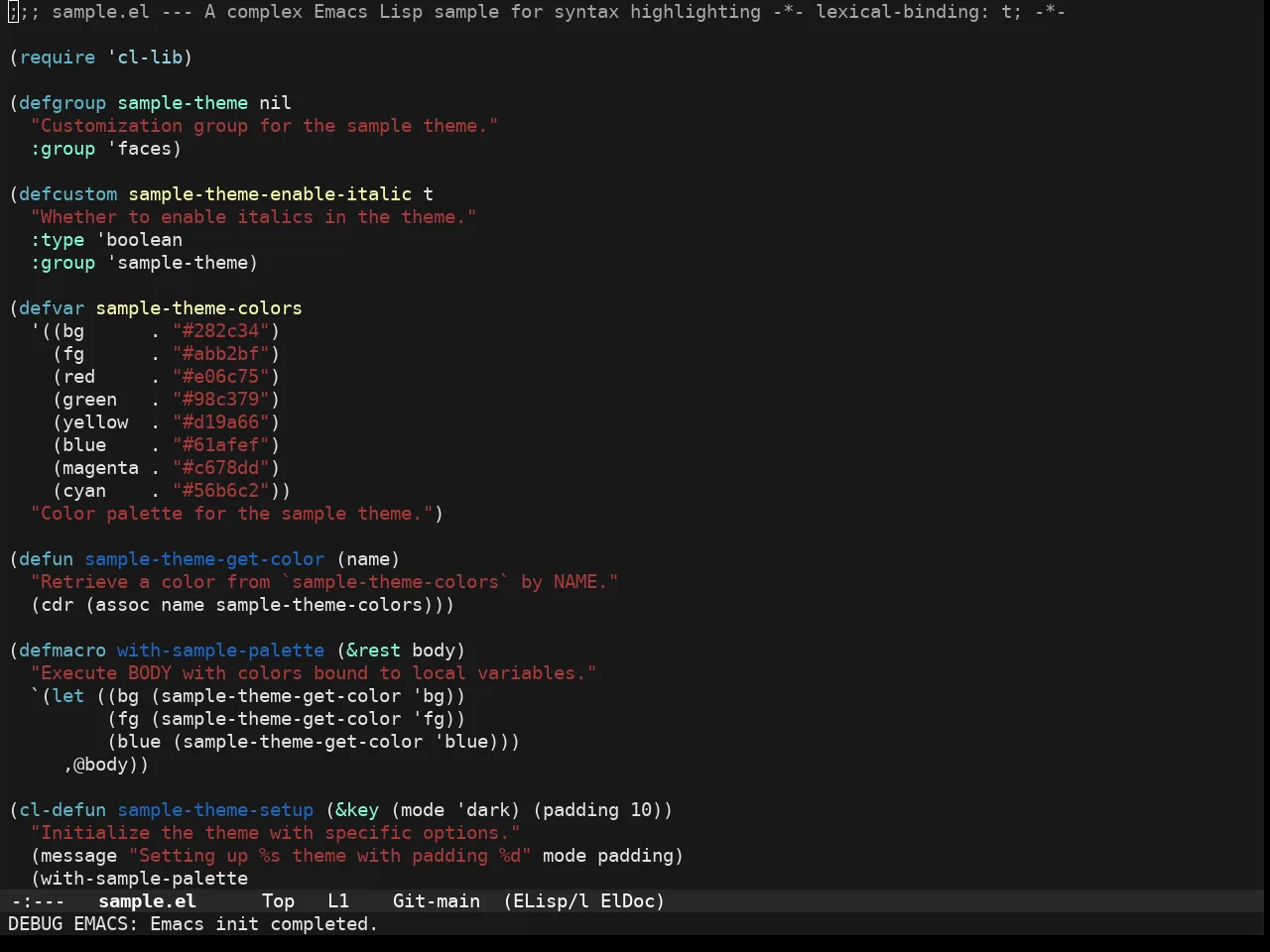
Task: Click the ElDoc minor mode indicator
Action: click(627, 900)
